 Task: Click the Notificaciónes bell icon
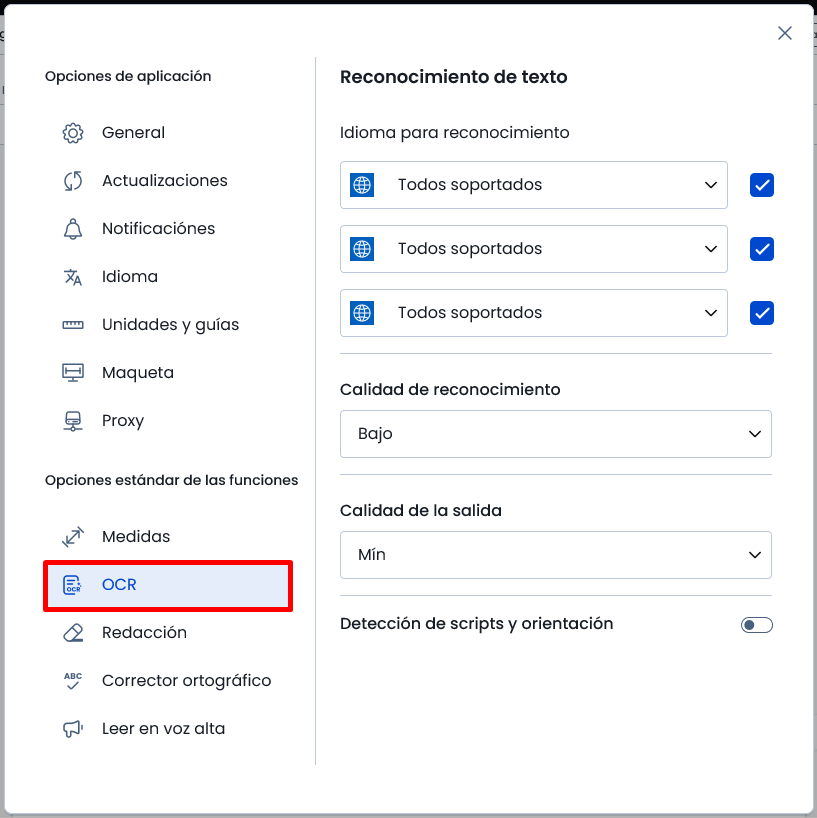(73, 229)
